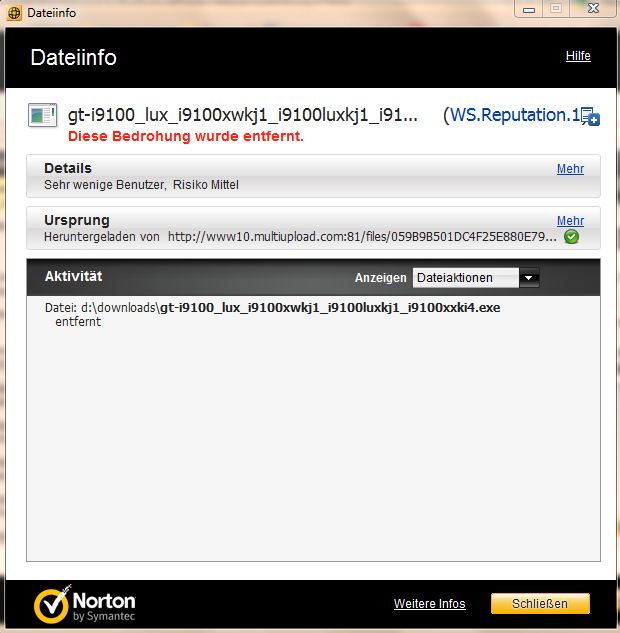Click the Norton by Symantec logo

coord(85,604)
